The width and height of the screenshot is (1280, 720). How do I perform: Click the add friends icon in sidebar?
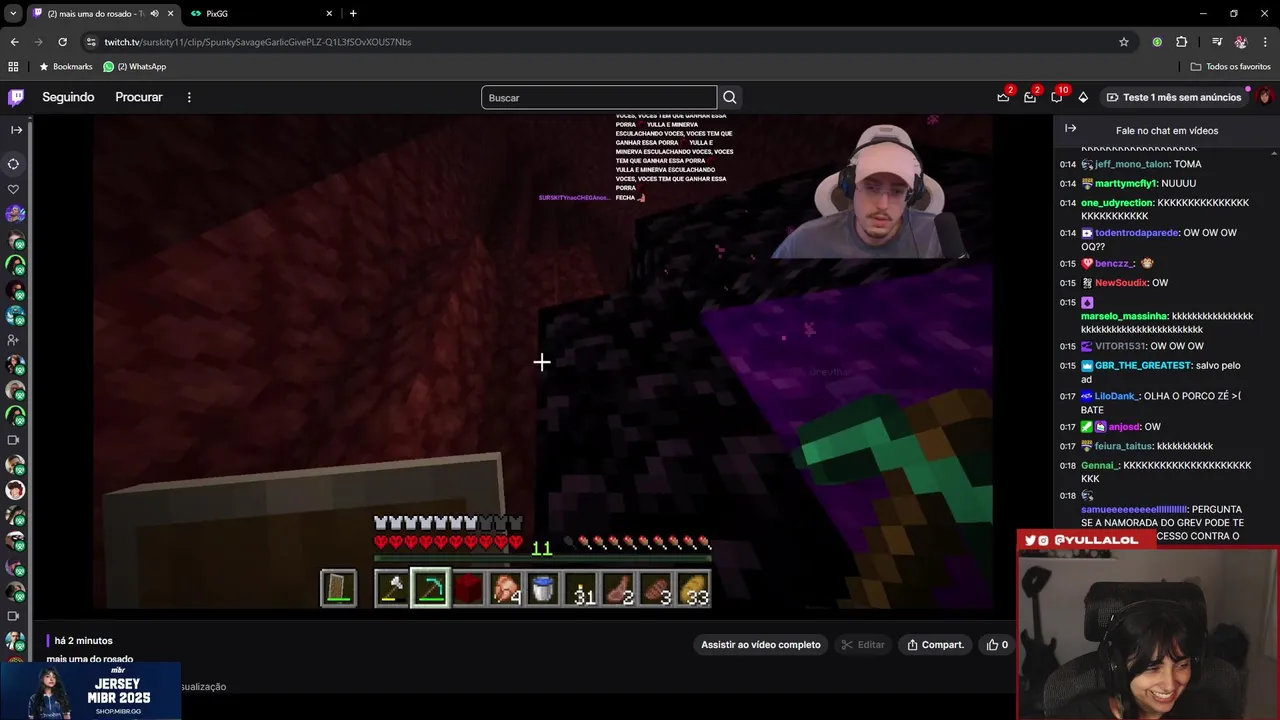[x=14, y=340]
